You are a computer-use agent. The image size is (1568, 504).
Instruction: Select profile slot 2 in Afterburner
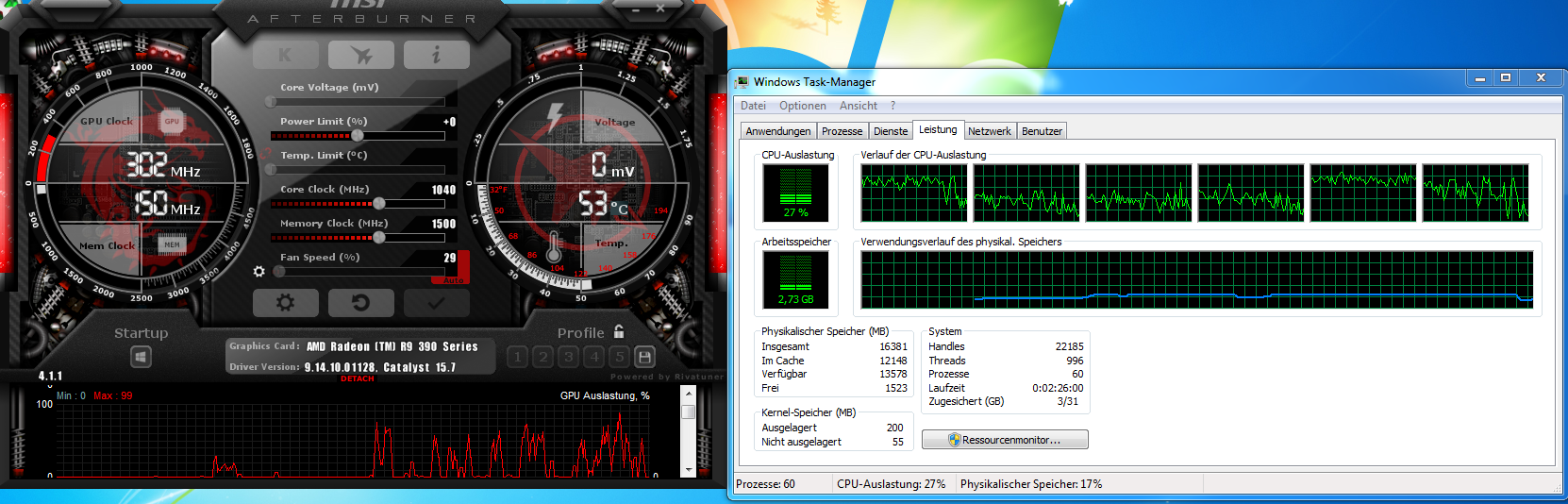point(542,357)
